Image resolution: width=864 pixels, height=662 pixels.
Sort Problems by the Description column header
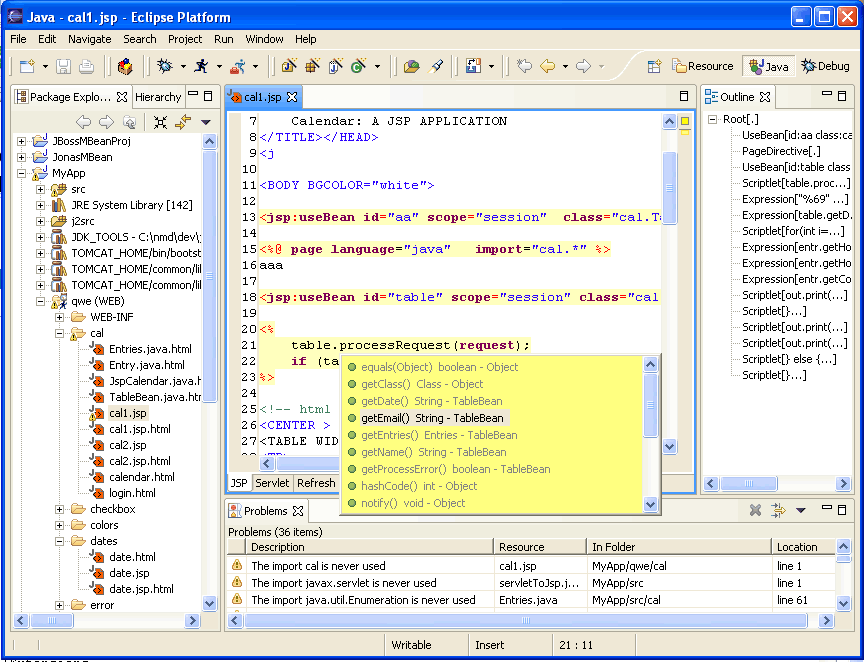pos(370,547)
